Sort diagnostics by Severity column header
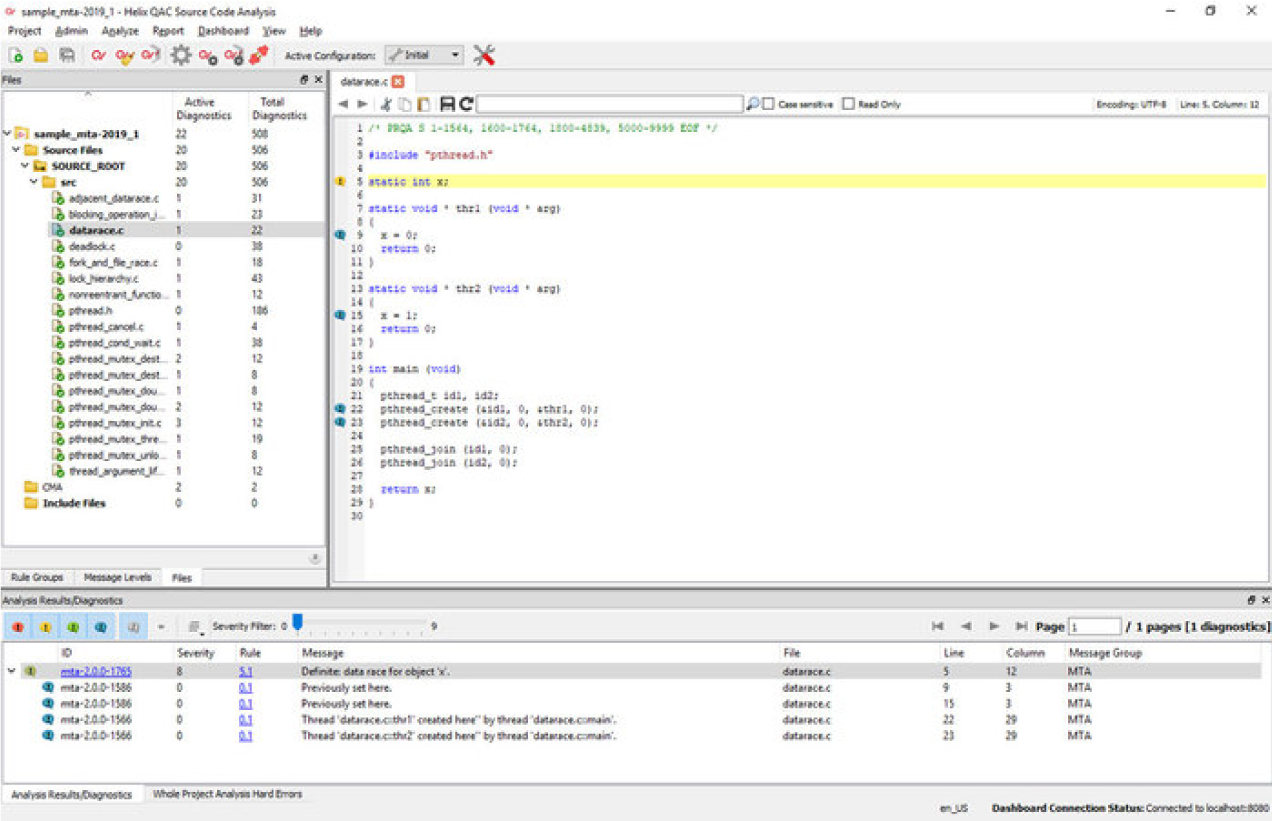The image size is (1272, 821). point(196,653)
